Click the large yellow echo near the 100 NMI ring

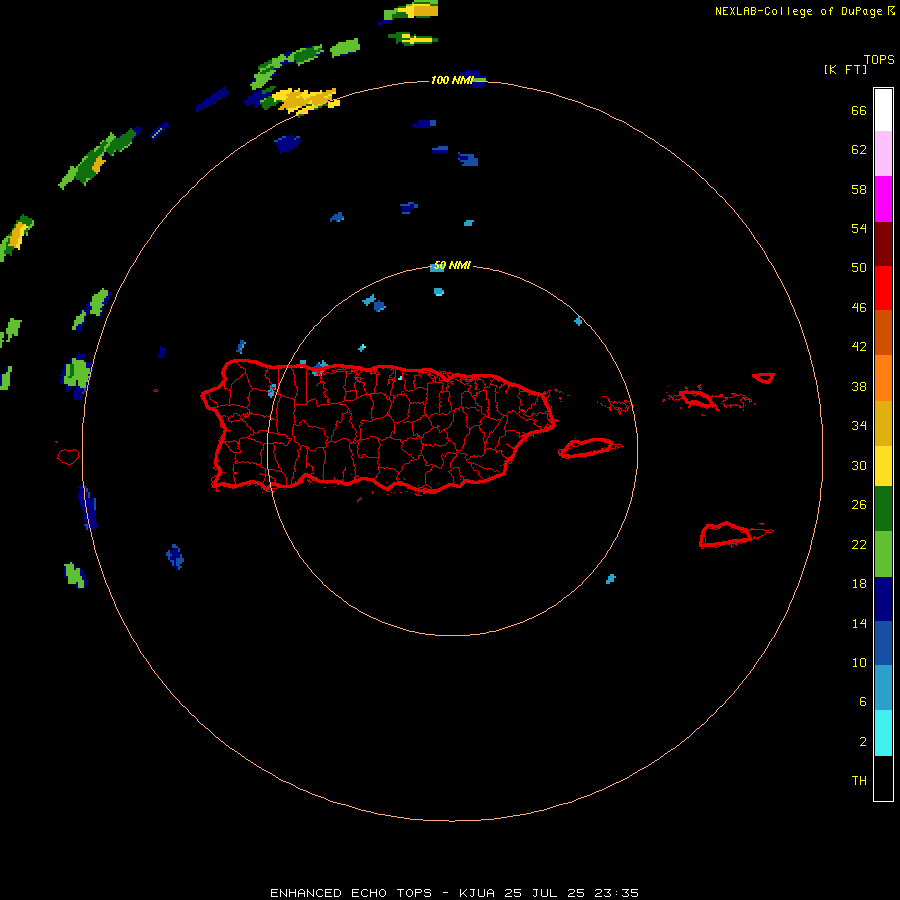click(x=304, y=100)
